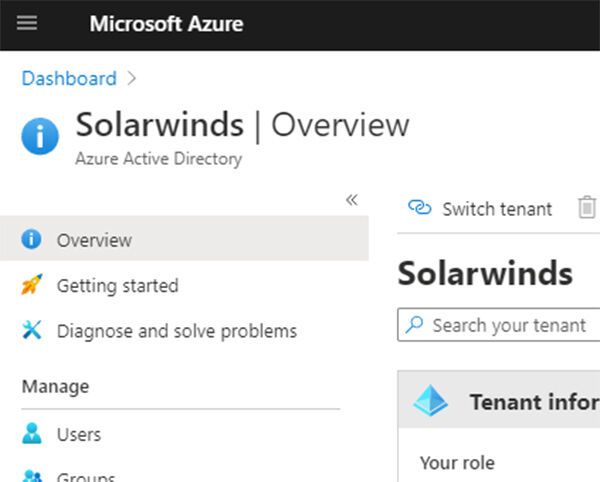Click the Solarwinds | Overview page title
Screen dimensions: 600x482
click(x=243, y=125)
